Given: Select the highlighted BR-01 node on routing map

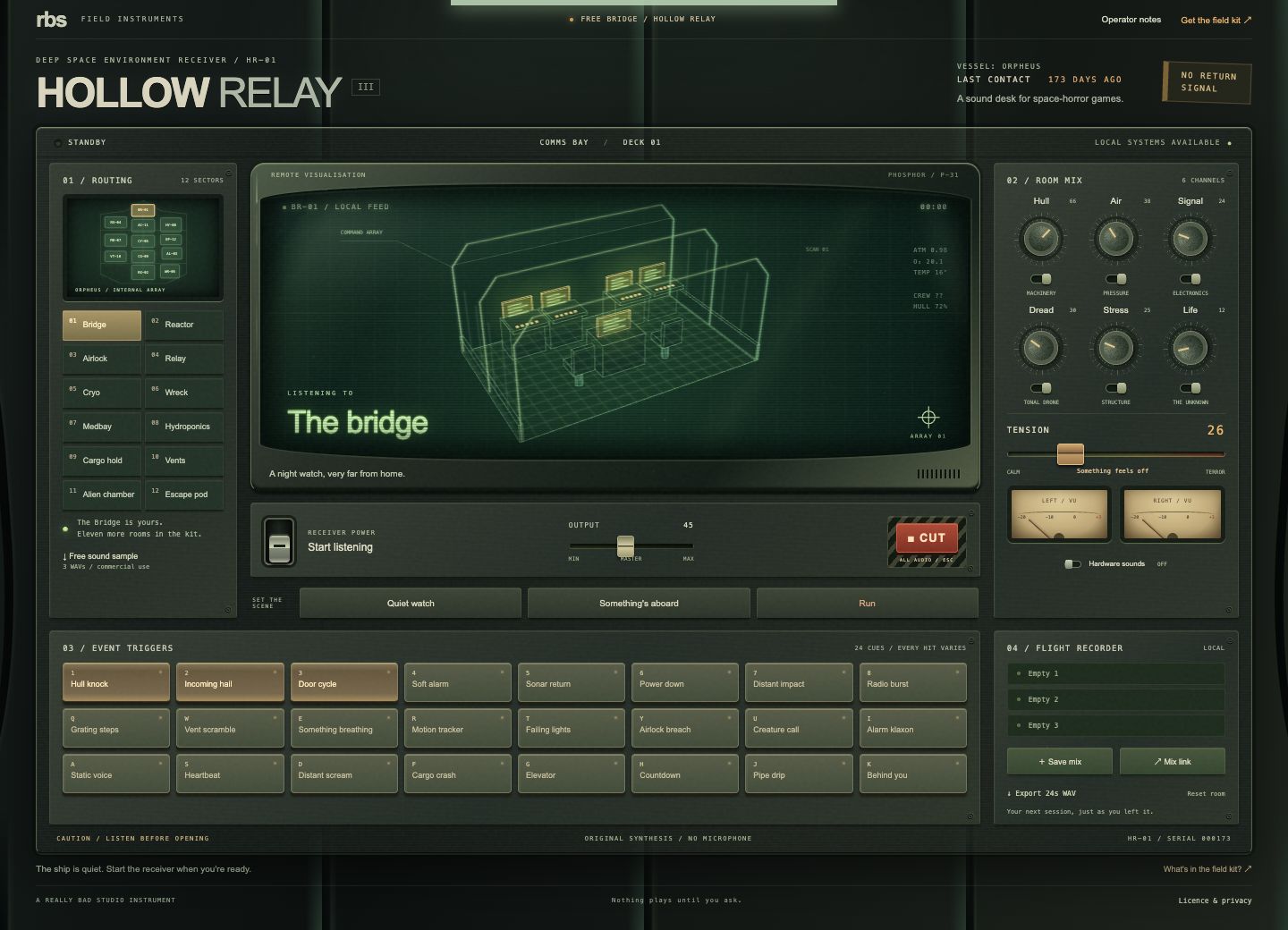Looking at the screenshot, I should [143, 210].
